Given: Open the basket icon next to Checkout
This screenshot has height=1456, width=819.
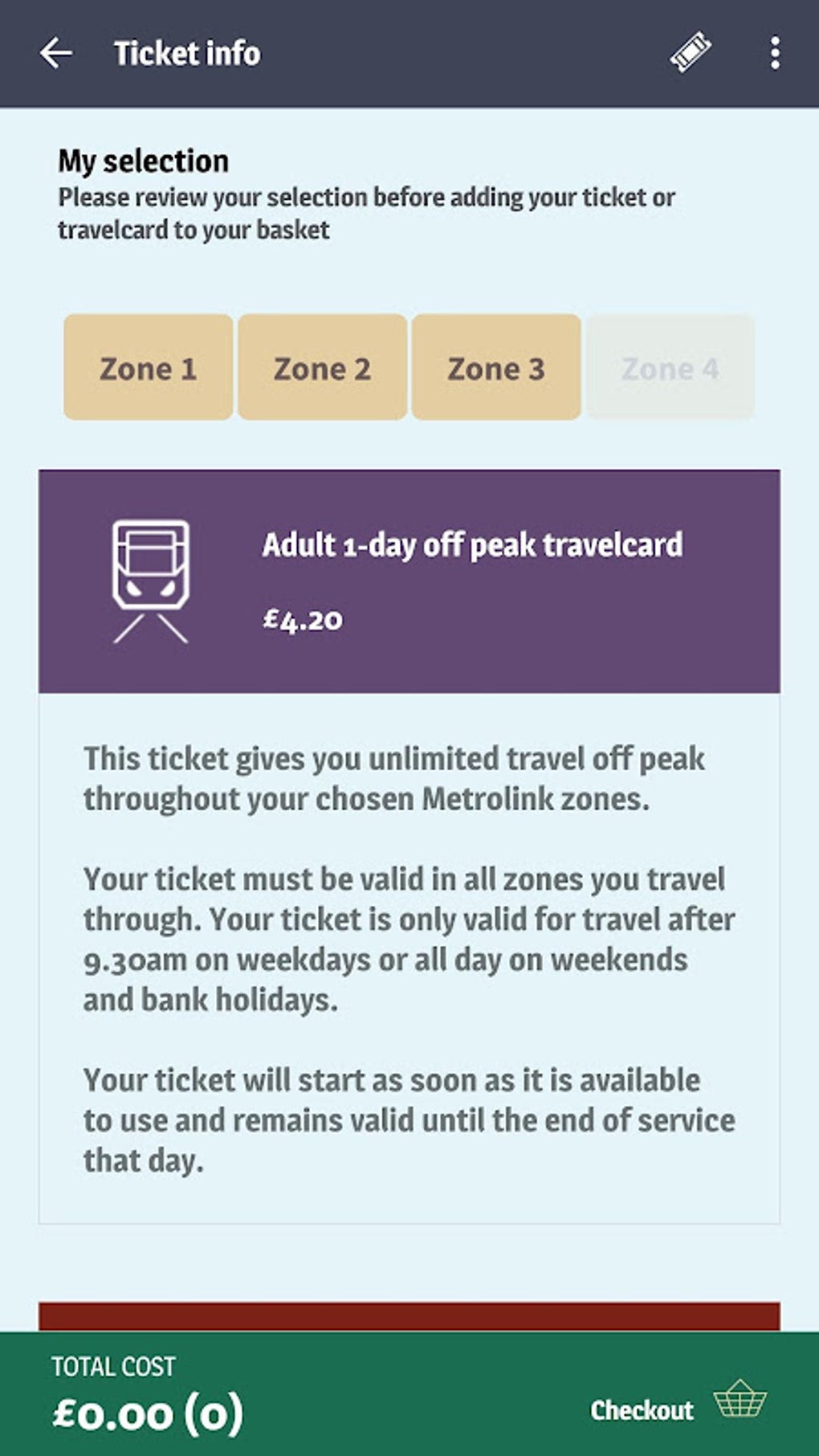Looking at the screenshot, I should pos(740,1401).
